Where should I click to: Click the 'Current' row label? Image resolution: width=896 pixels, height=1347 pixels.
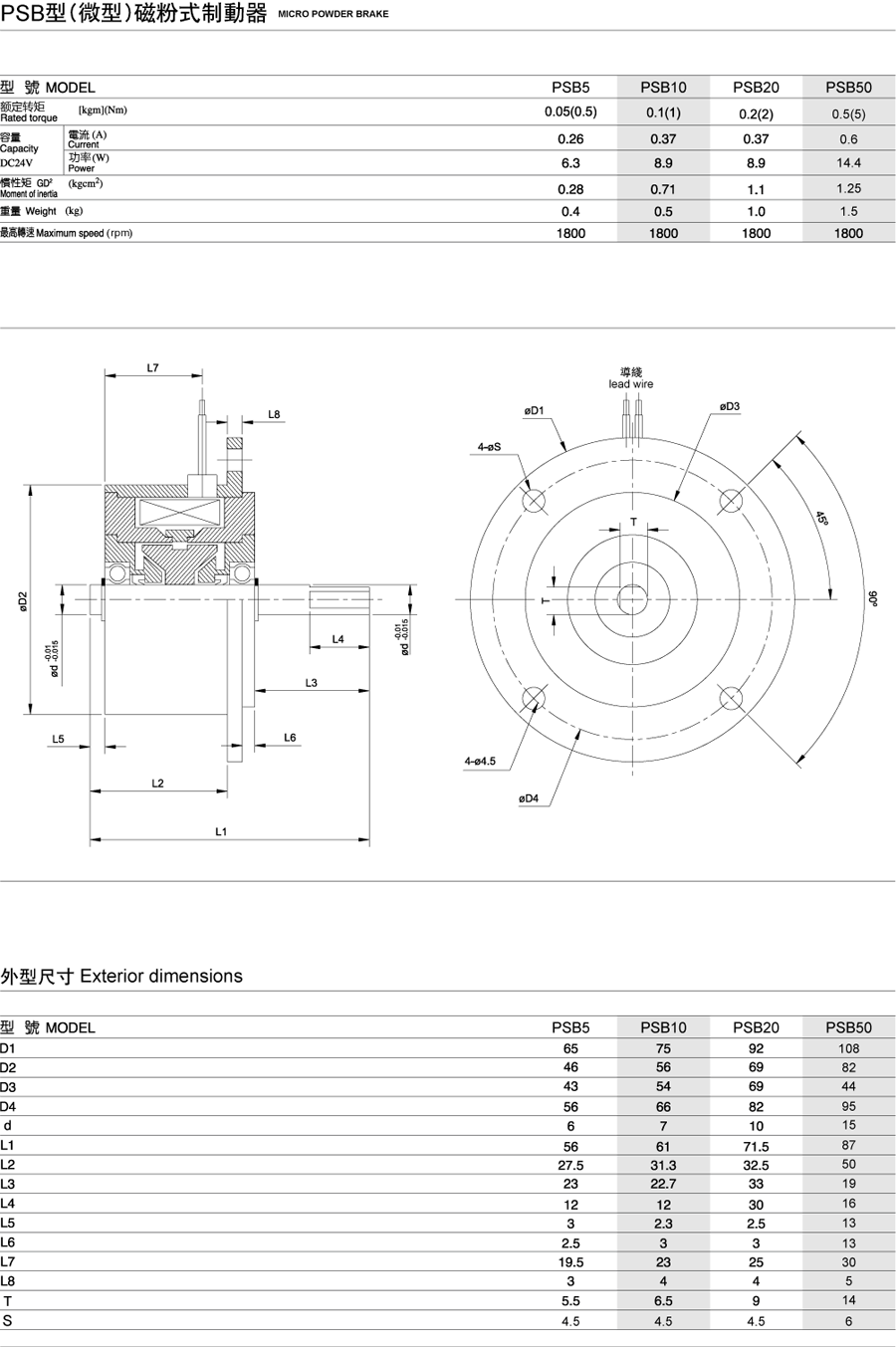click(83, 144)
